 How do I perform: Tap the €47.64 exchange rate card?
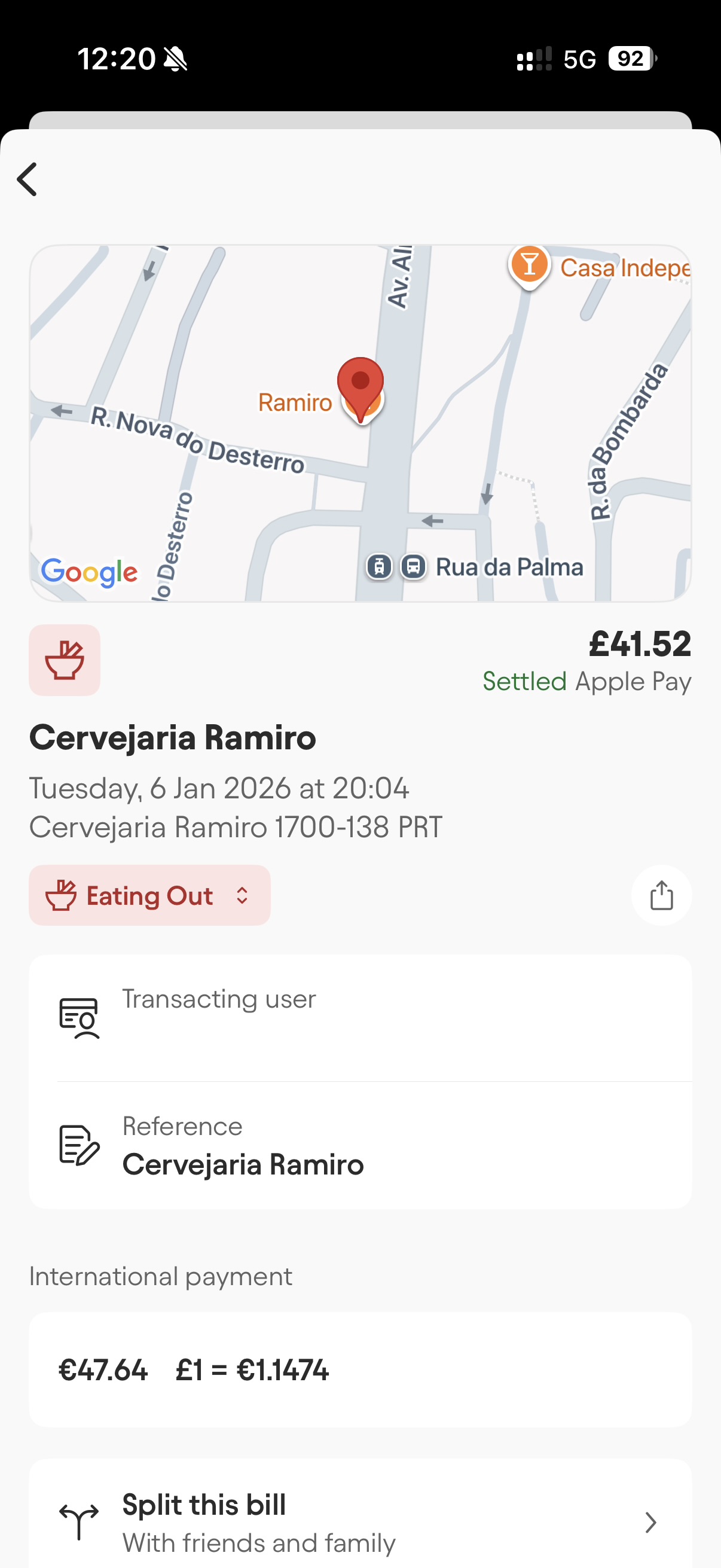(x=360, y=1369)
